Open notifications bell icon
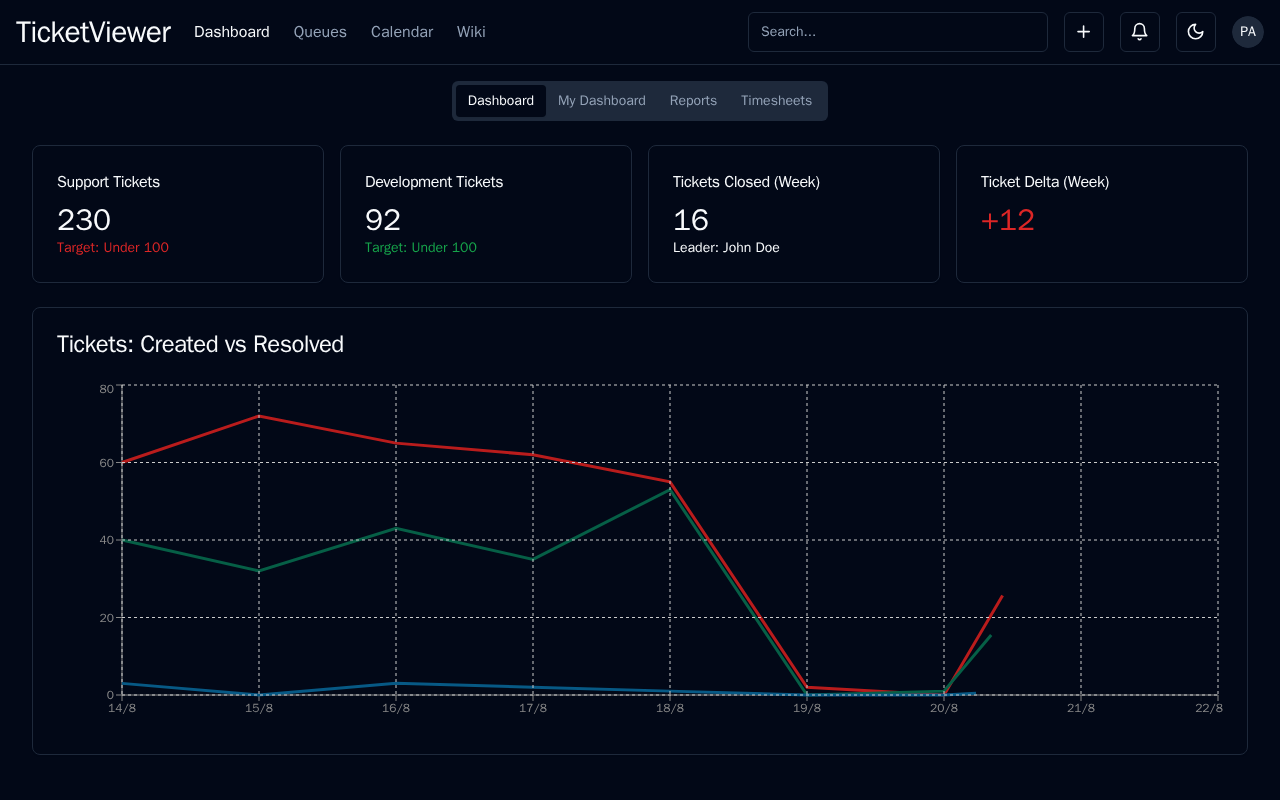This screenshot has width=1280, height=800. click(1139, 32)
